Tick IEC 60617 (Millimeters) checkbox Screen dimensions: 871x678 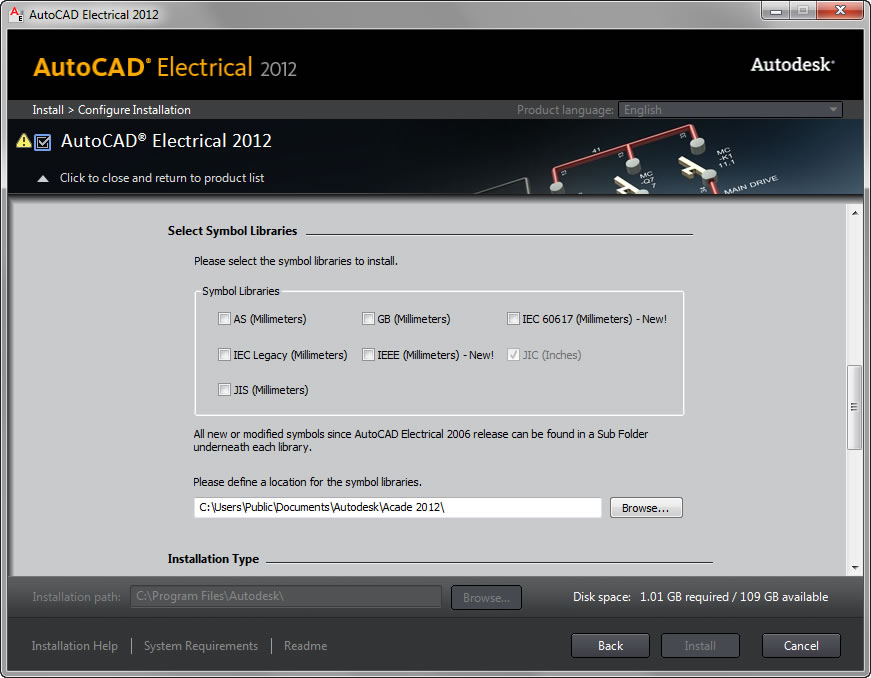click(513, 319)
